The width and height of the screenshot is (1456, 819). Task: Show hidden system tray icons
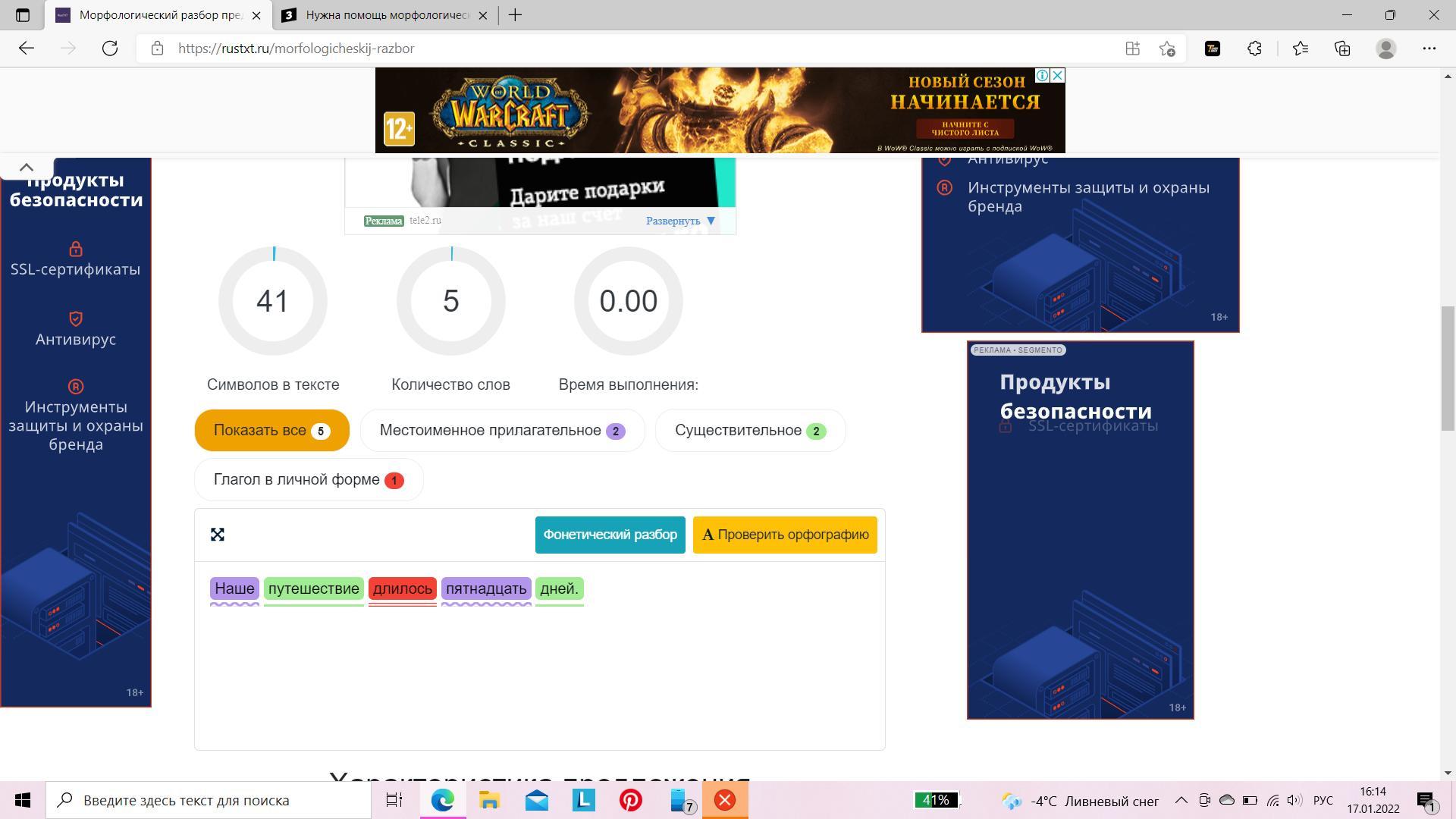point(1181,800)
